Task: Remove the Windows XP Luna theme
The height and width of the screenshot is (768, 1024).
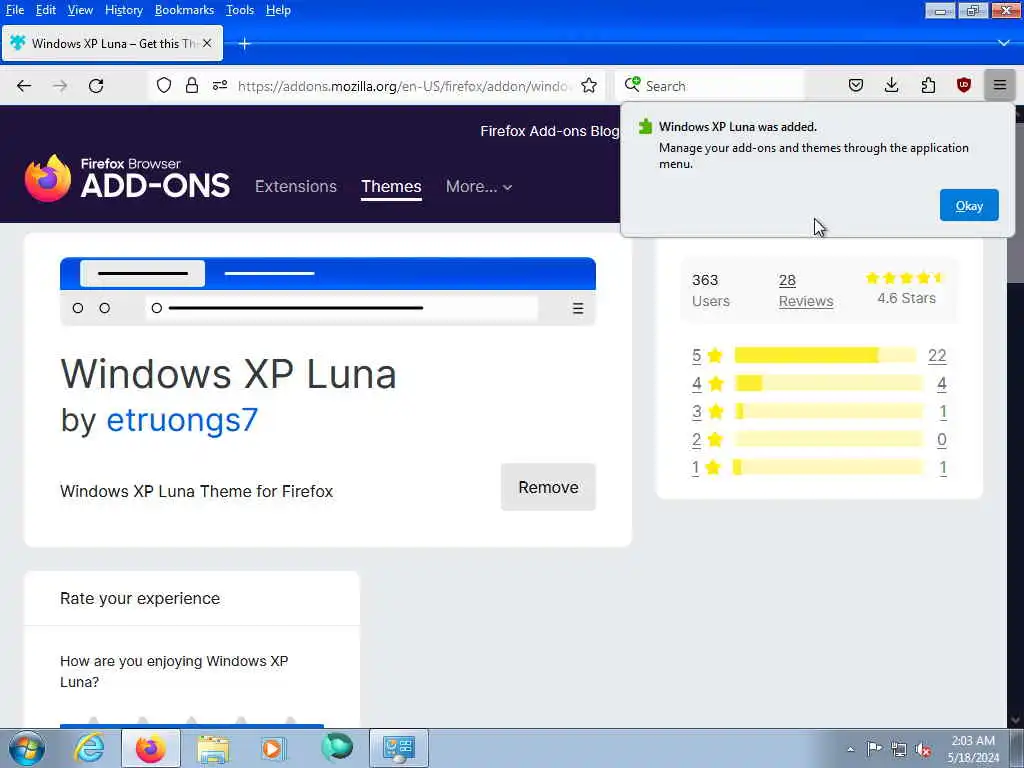Action: [548, 487]
